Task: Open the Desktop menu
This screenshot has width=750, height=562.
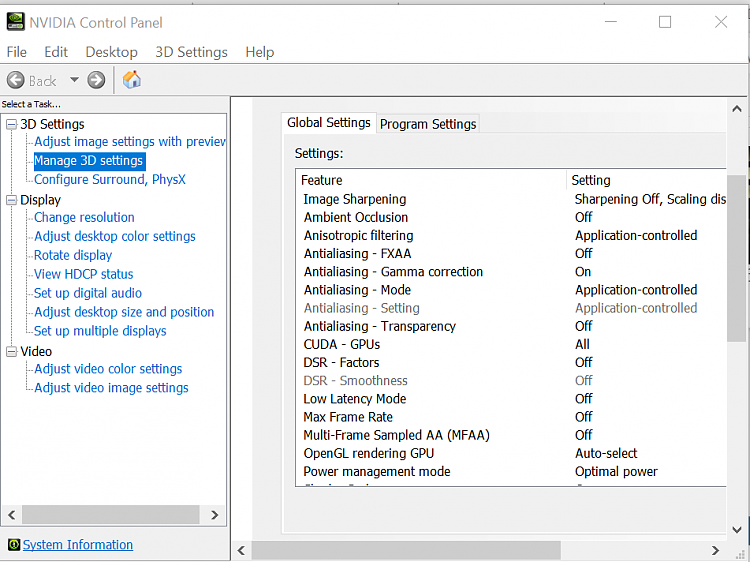Action: [111, 52]
